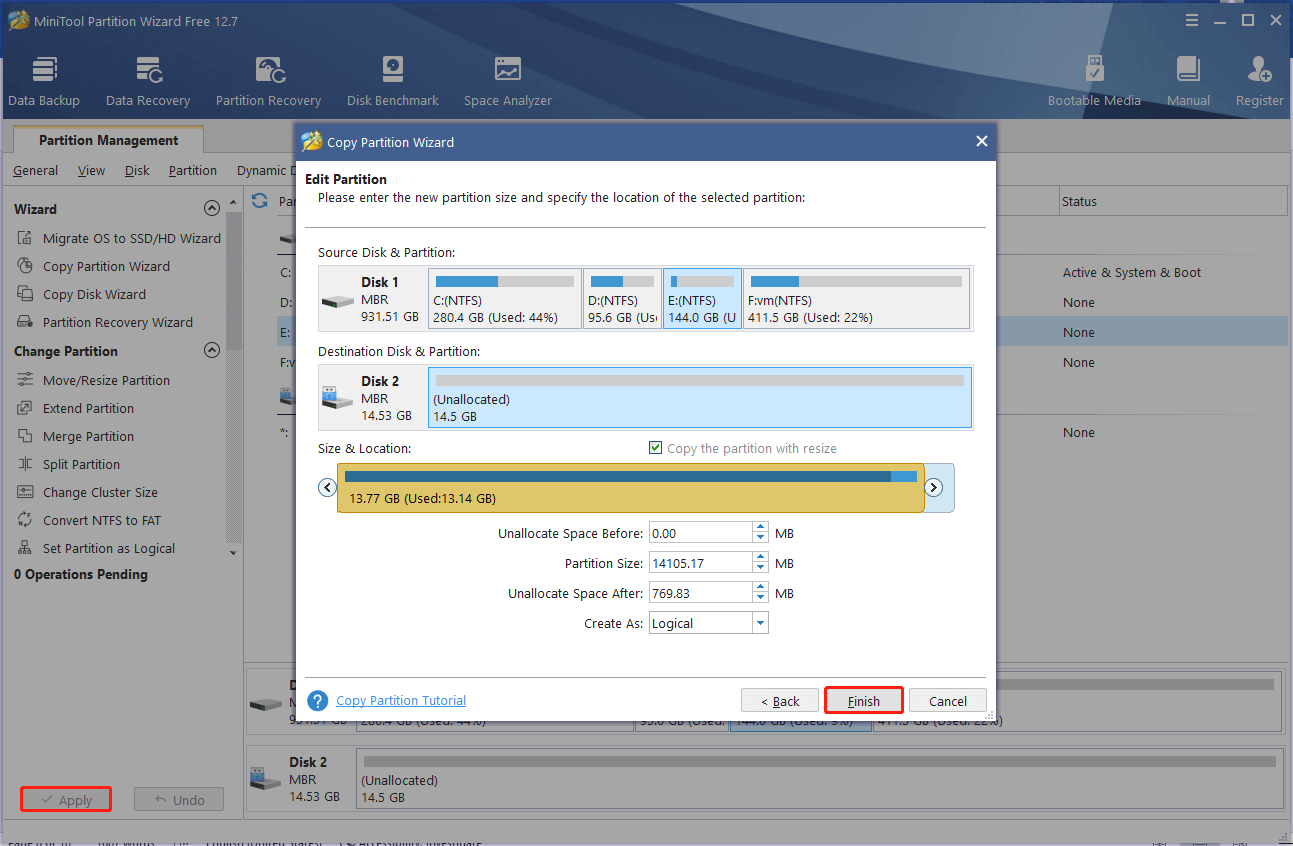Toggle Copy the partition with resize checkbox
This screenshot has height=846, width=1293.
(x=656, y=448)
